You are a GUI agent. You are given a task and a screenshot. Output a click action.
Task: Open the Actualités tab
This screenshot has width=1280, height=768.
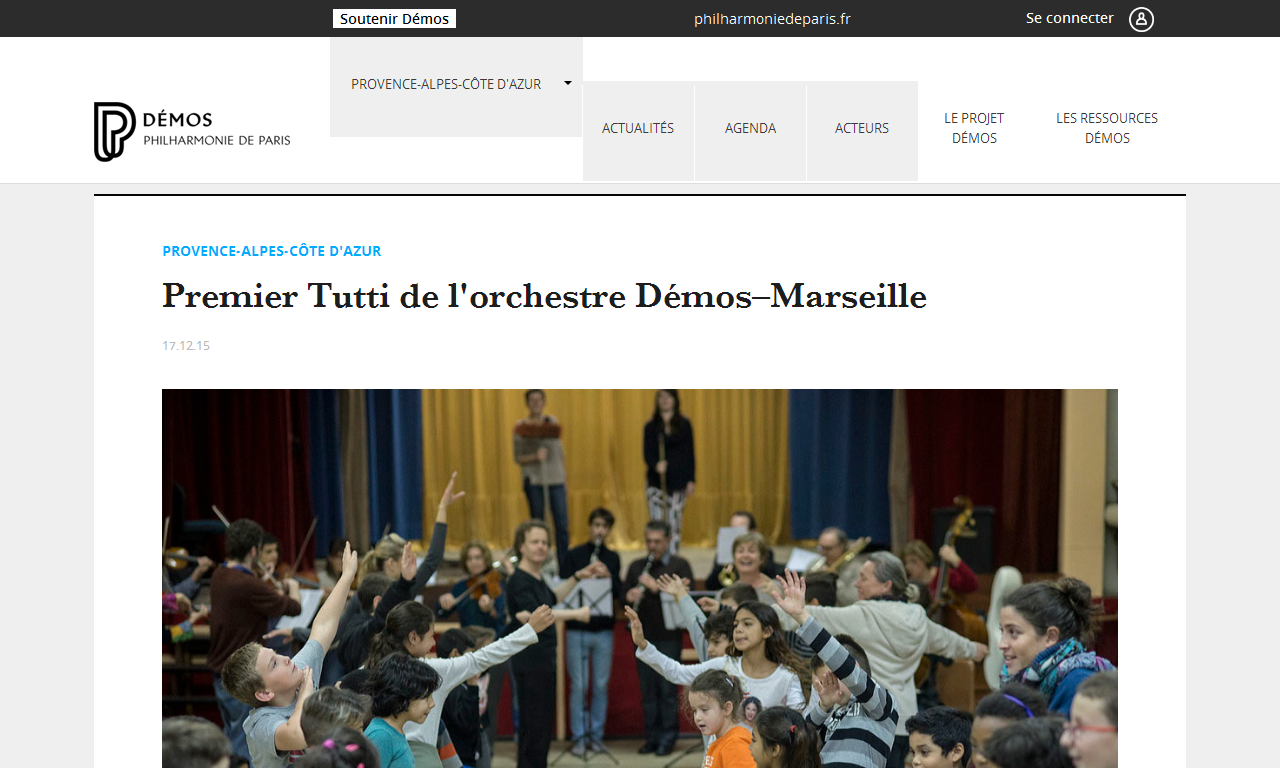638,130
